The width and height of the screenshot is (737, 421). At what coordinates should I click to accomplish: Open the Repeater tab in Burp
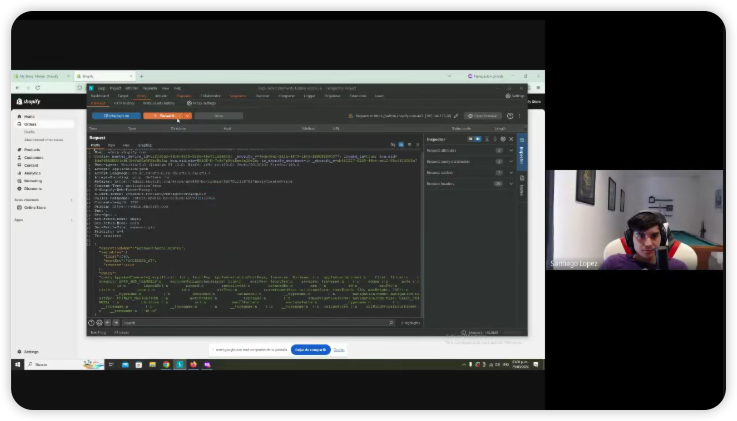pos(183,96)
